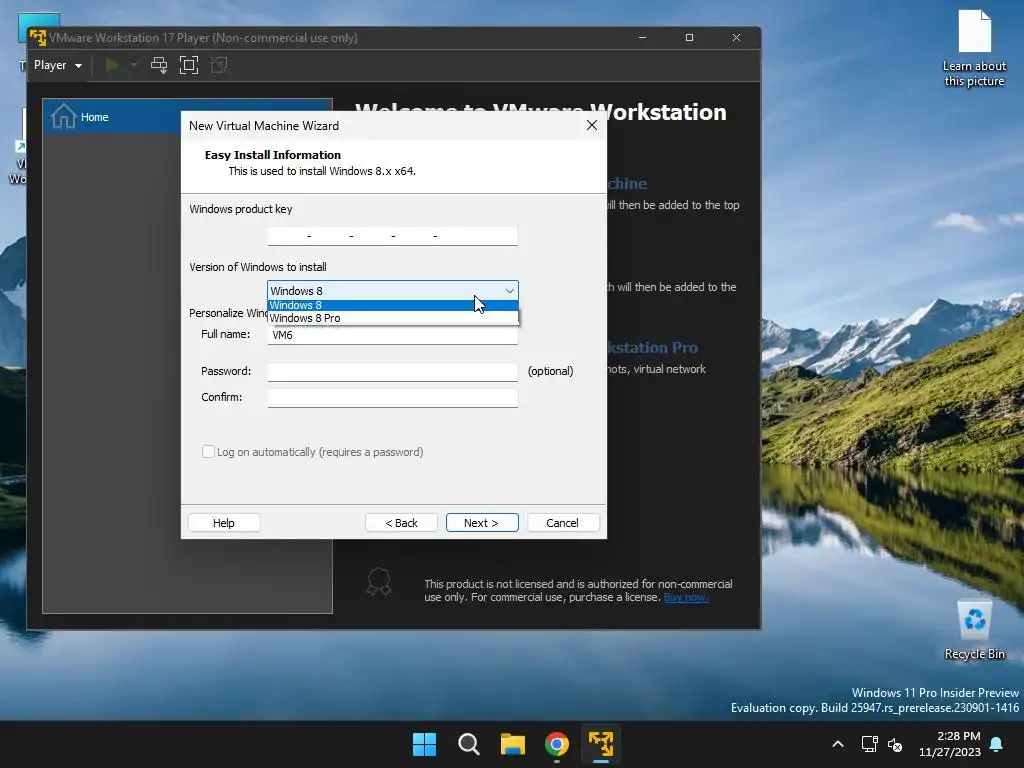This screenshot has height=768, width=1024.
Task: Click VMware logo icon in title bar
Action: click(38, 38)
